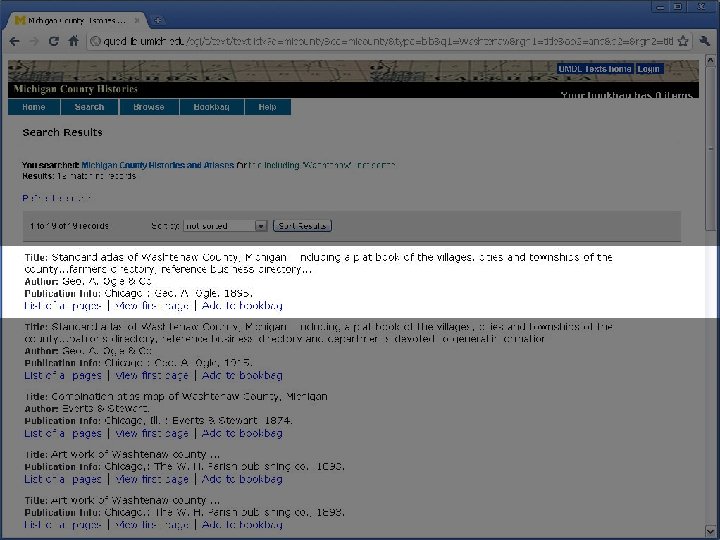Open the browser wrench settings menu
The width and height of the screenshot is (720, 540).
pos(704,41)
